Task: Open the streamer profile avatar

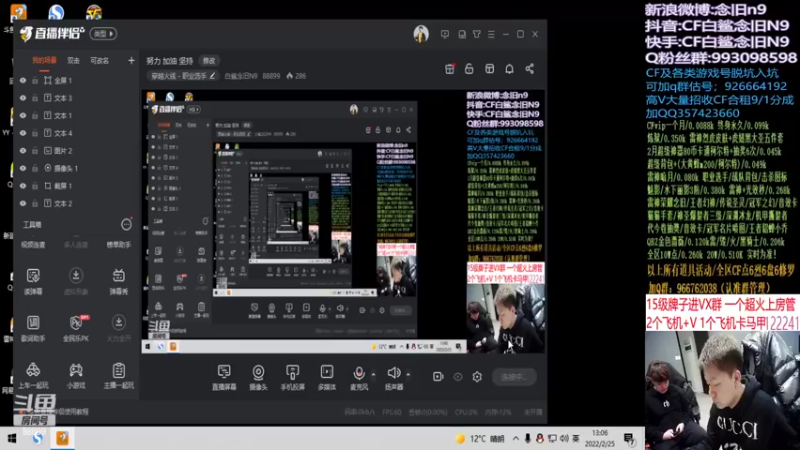Action: pos(421,34)
